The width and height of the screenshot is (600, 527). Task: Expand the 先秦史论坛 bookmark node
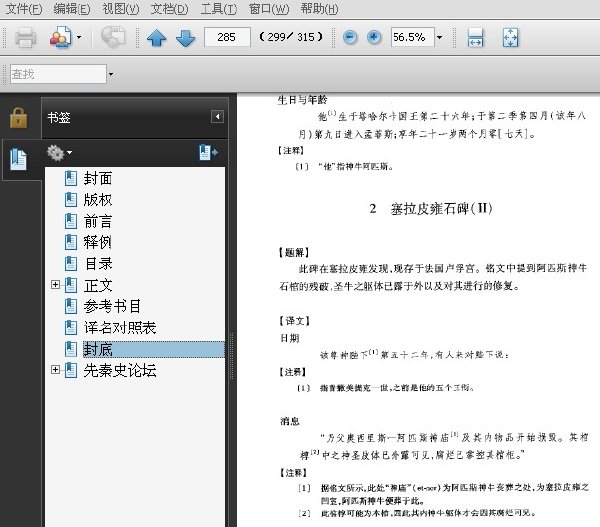(x=55, y=369)
